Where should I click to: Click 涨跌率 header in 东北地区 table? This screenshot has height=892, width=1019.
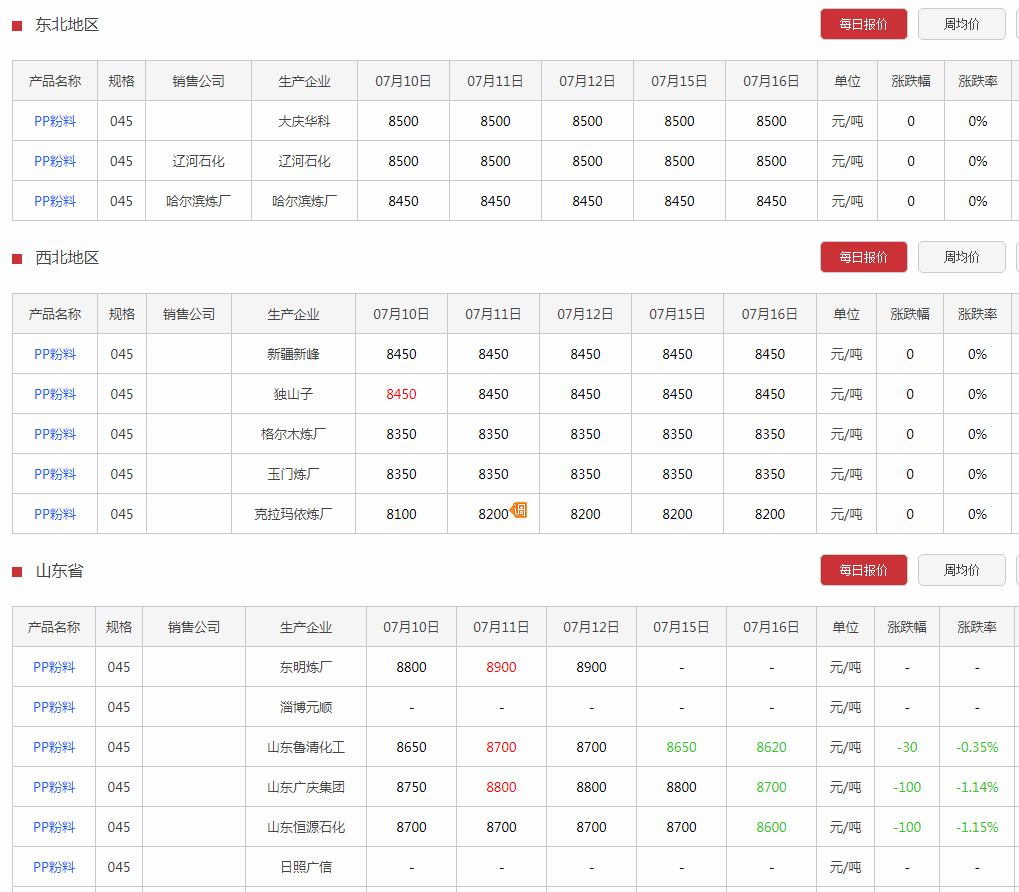(x=977, y=81)
